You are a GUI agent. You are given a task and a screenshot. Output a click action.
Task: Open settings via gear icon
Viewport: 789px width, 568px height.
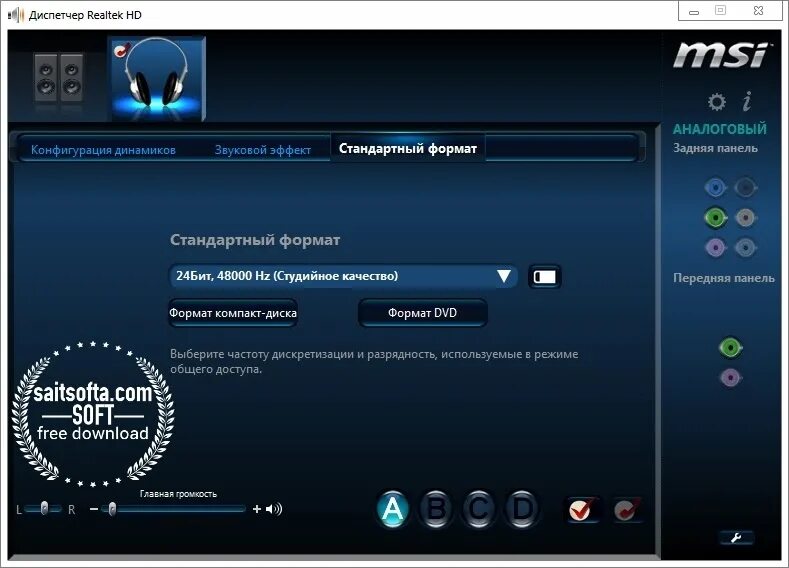pyautogui.click(x=717, y=102)
